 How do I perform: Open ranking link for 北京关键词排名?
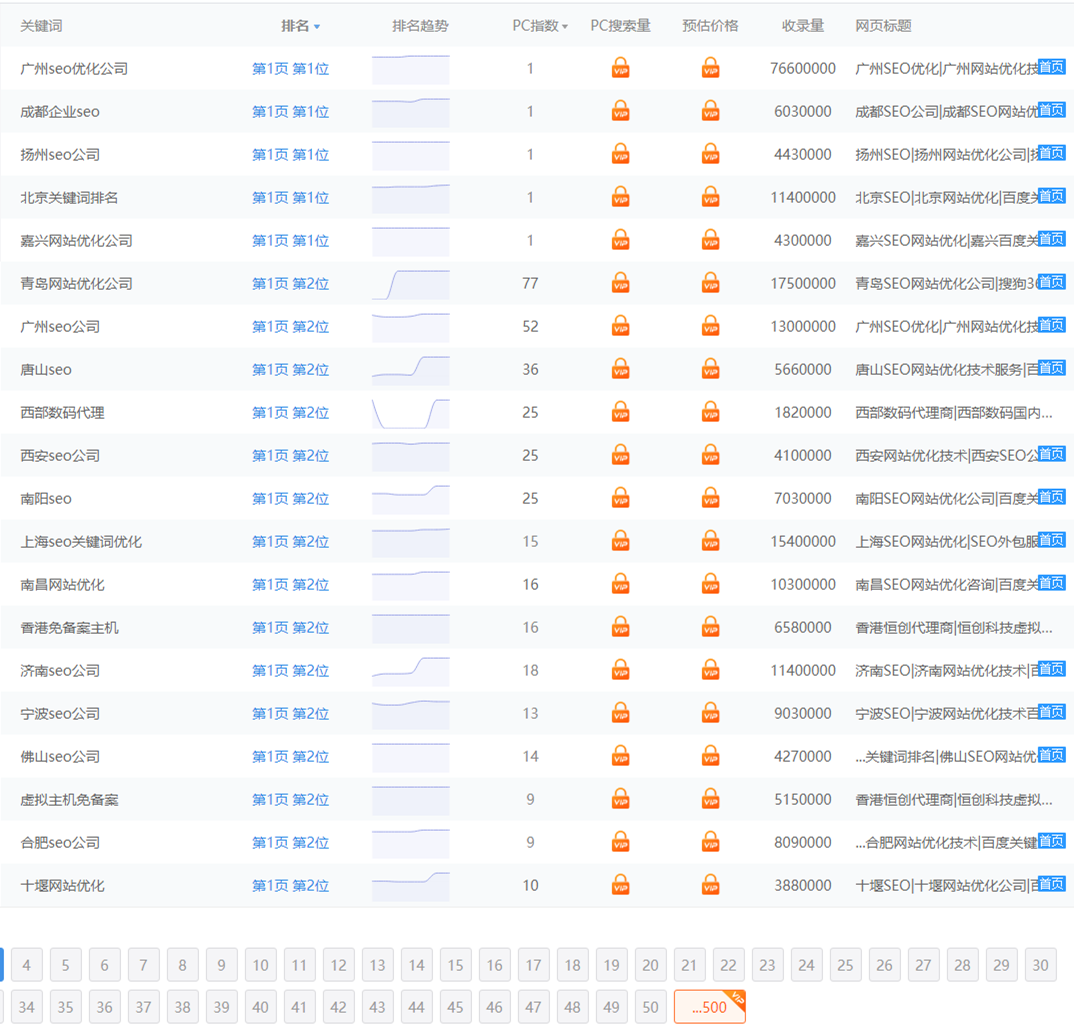click(x=290, y=198)
